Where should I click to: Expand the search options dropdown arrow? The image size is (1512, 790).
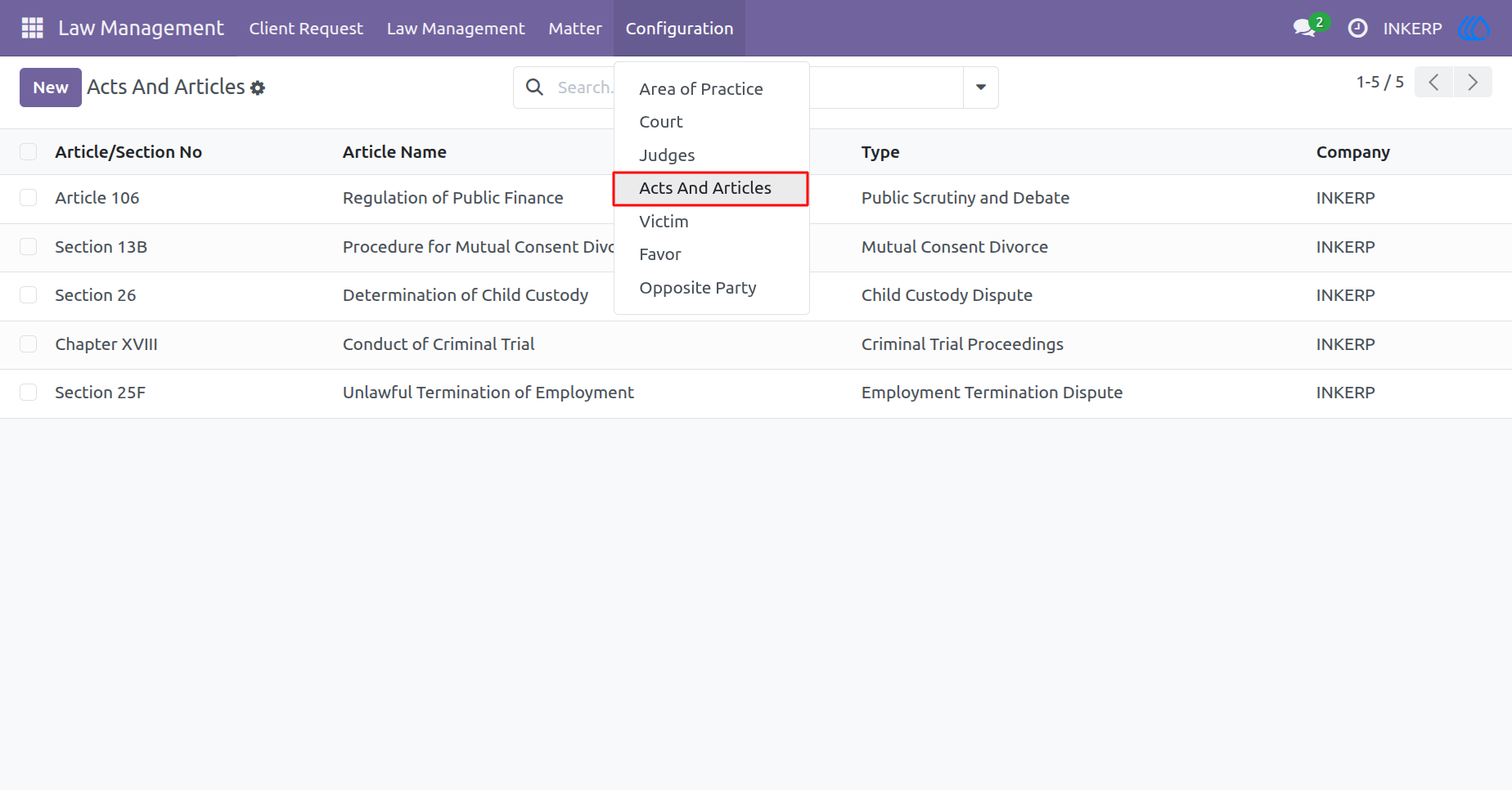coord(980,88)
